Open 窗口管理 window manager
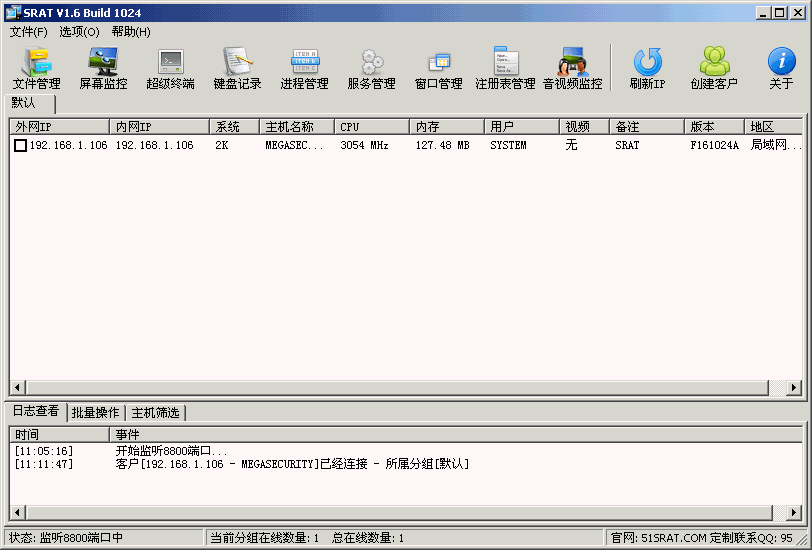The image size is (812, 550). tap(438, 68)
